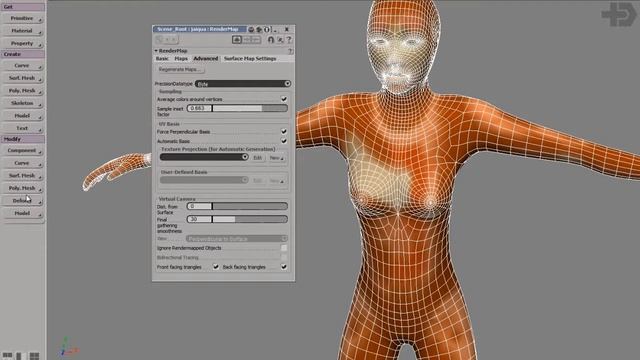Image resolution: width=640 pixels, height=360 pixels.
Task: Toggle Force Perpendicular Basis checkbox
Action: pos(284,131)
